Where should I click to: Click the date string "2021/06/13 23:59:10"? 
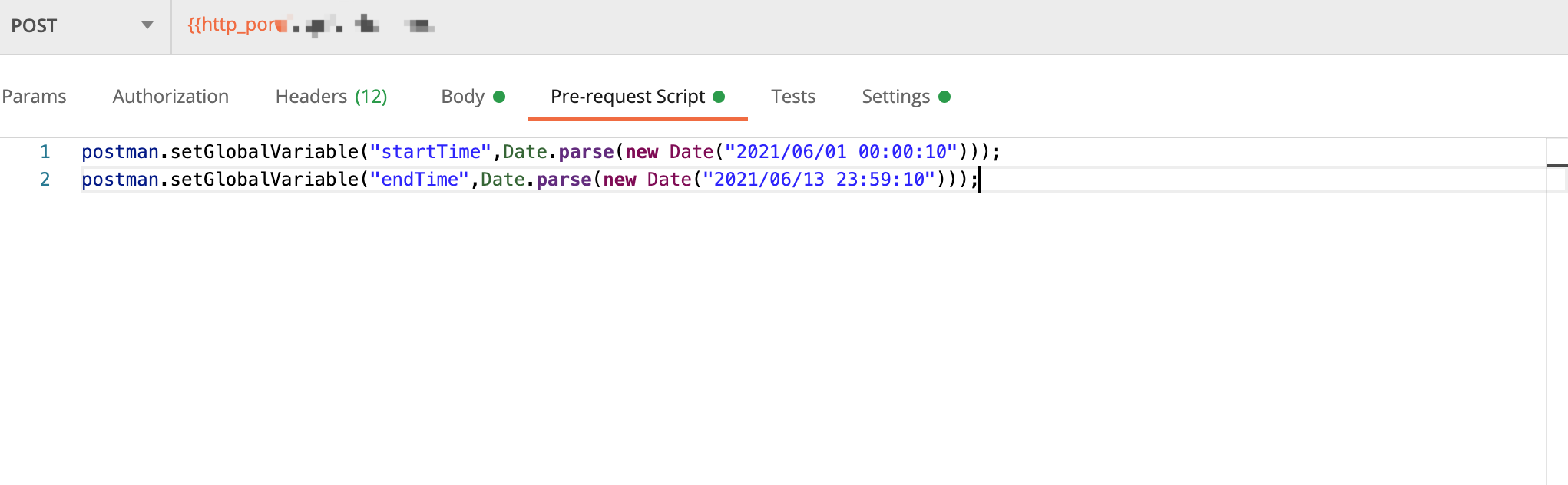click(819, 180)
